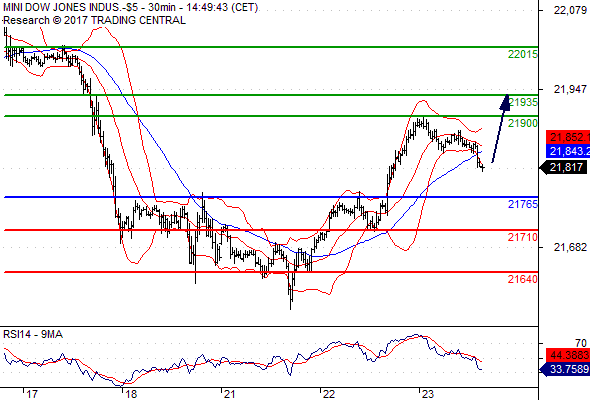Click the RSI14 - 9MA indicator title

coord(33,334)
